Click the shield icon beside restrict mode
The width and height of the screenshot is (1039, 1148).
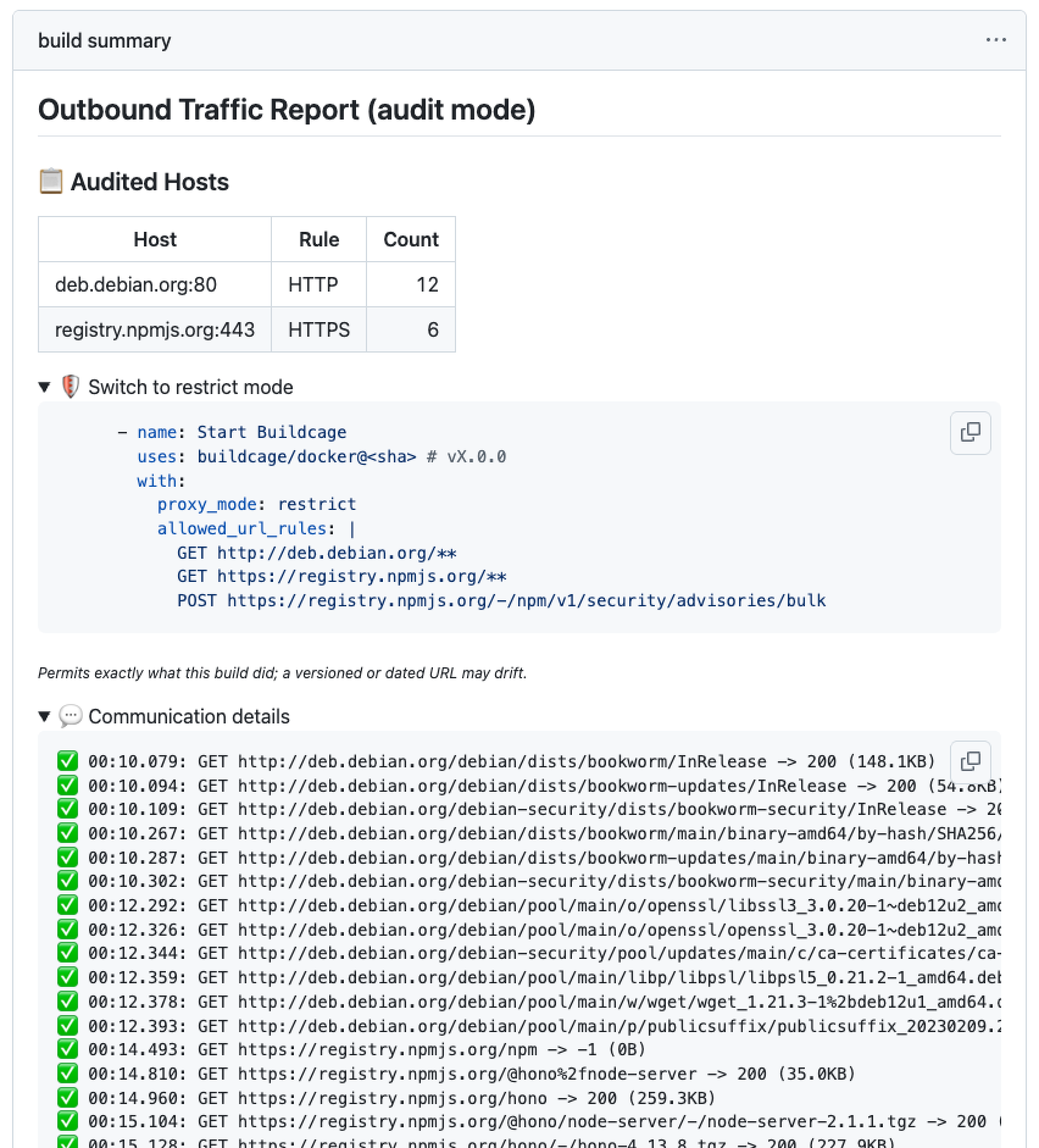(x=70, y=387)
